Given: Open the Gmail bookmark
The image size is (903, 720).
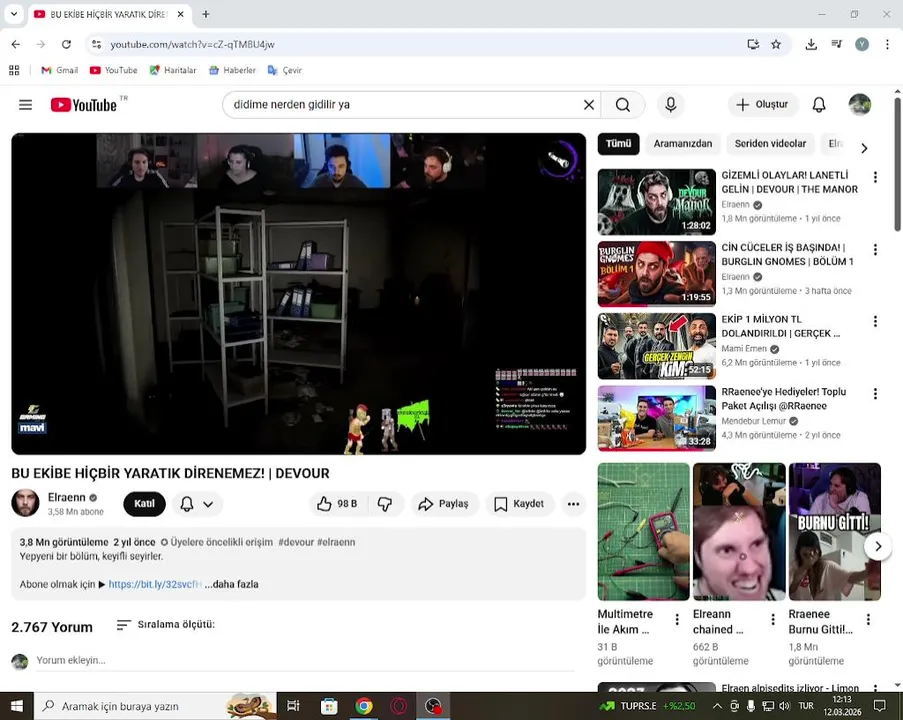Looking at the screenshot, I should click(x=59, y=70).
